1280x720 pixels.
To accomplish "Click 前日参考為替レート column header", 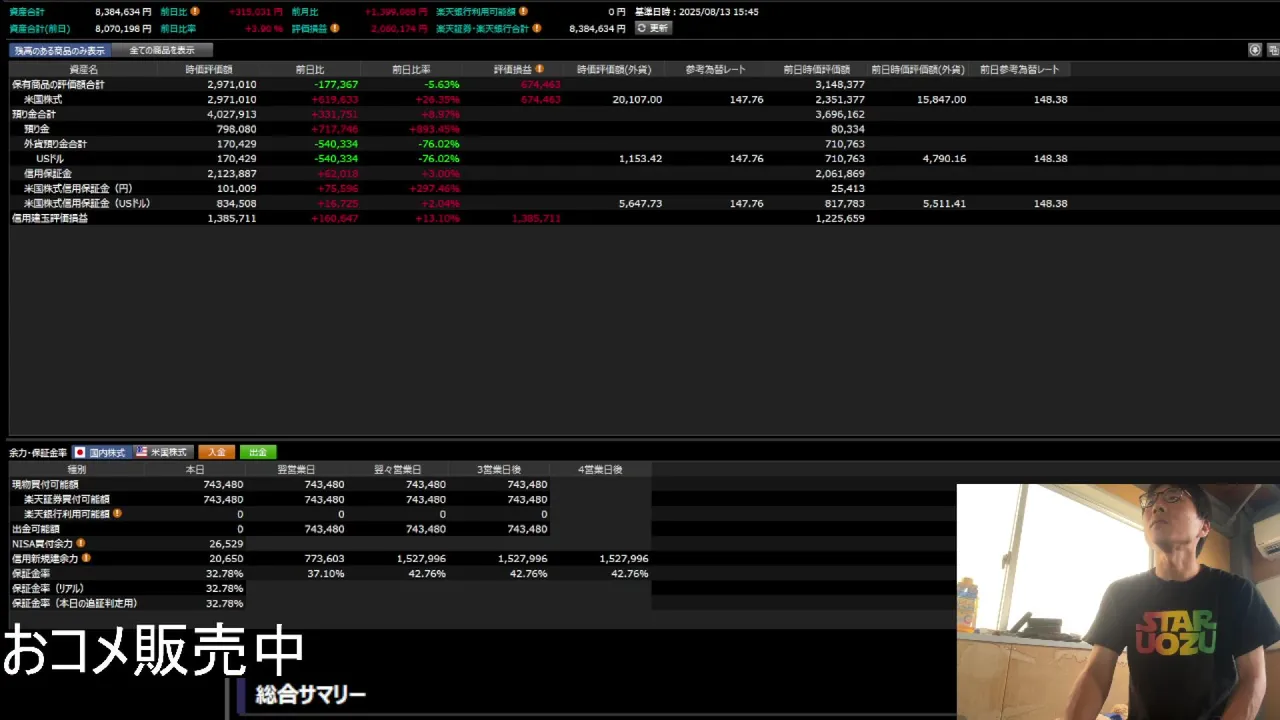I will point(1019,69).
